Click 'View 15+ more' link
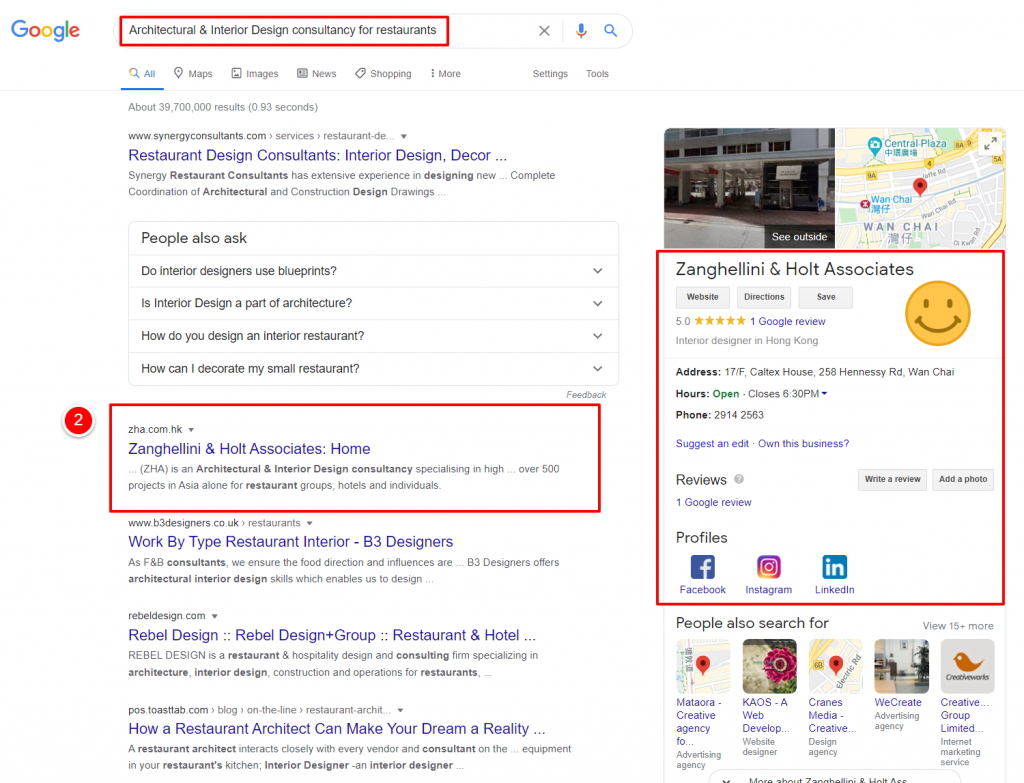Image resolution: width=1024 pixels, height=783 pixels. 958,626
